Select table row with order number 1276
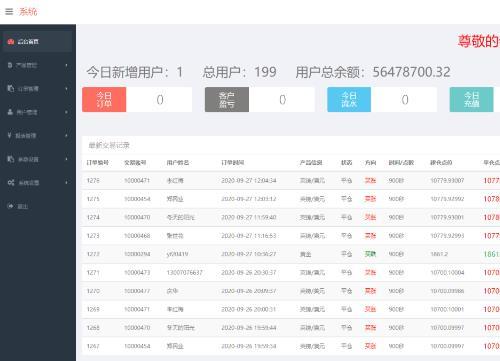Viewport: 500px width, 361px height. tap(291, 181)
